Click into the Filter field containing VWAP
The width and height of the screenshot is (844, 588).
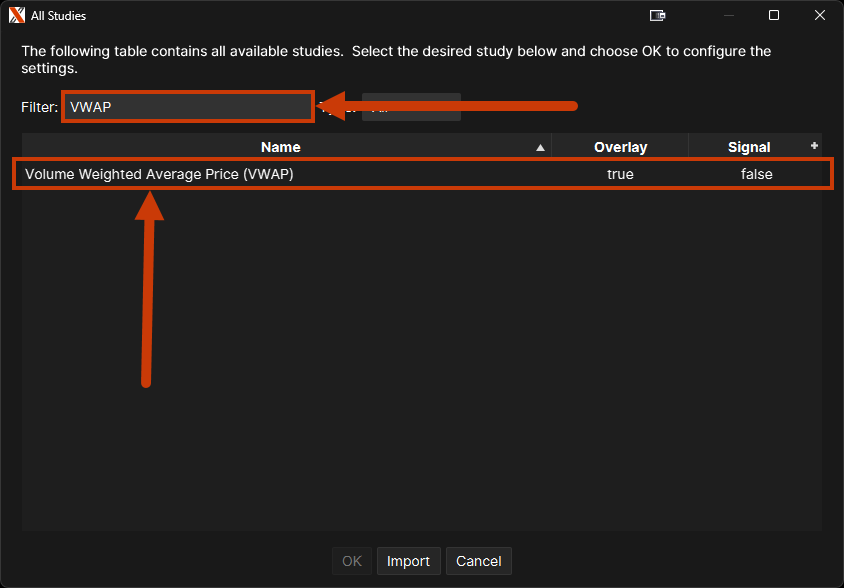[187, 107]
